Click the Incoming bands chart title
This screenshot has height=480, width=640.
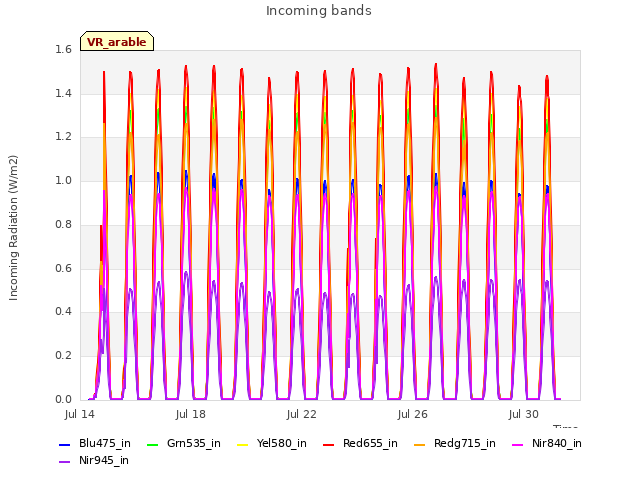point(319,11)
